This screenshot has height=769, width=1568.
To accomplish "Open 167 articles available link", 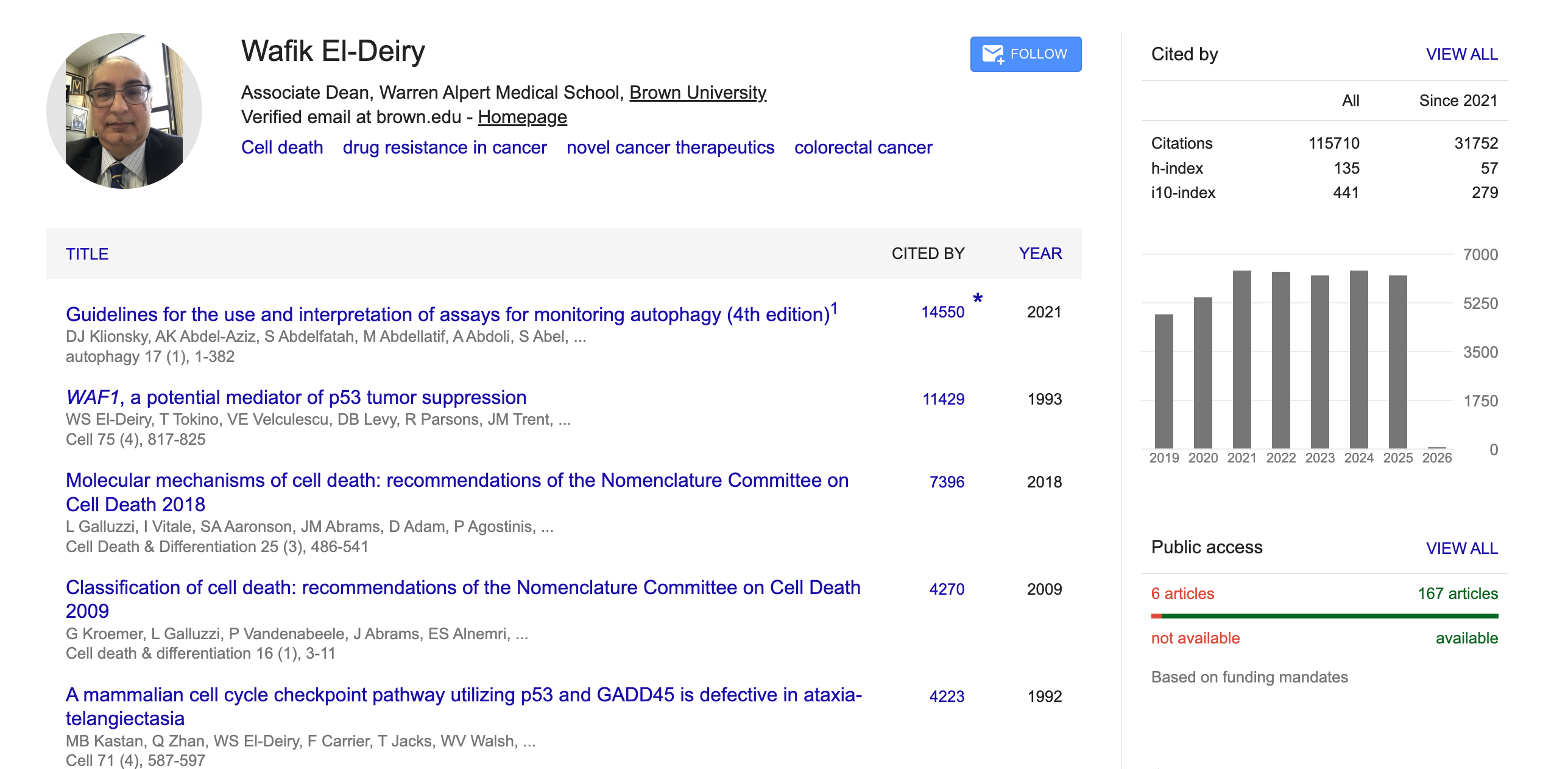I will pos(1457,594).
